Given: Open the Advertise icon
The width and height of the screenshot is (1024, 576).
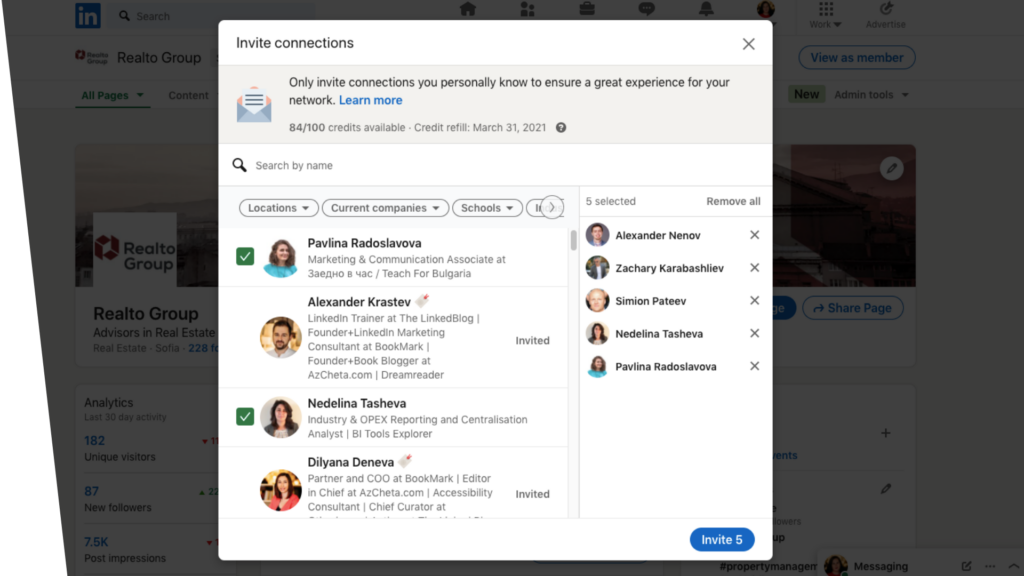Looking at the screenshot, I should (x=886, y=9).
